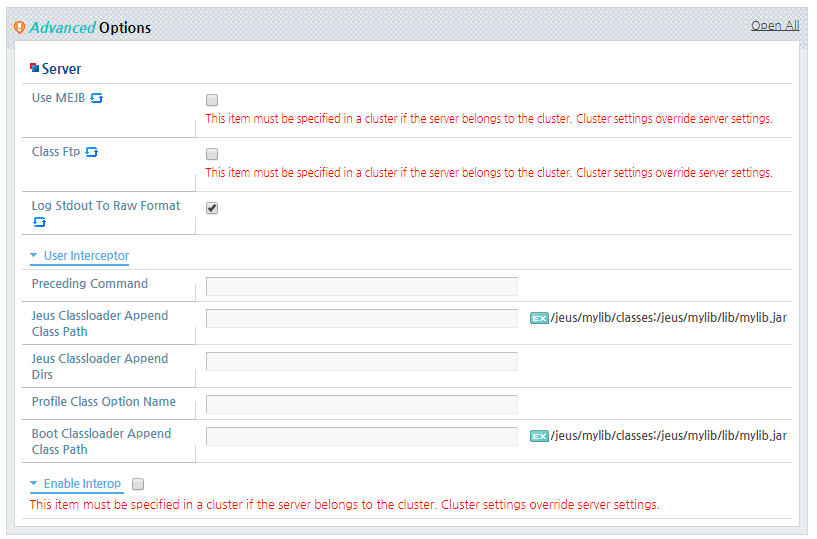This screenshot has width=817, height=539.
Task: Enable the Class Ftp checkbox
Action: [212, 154]
